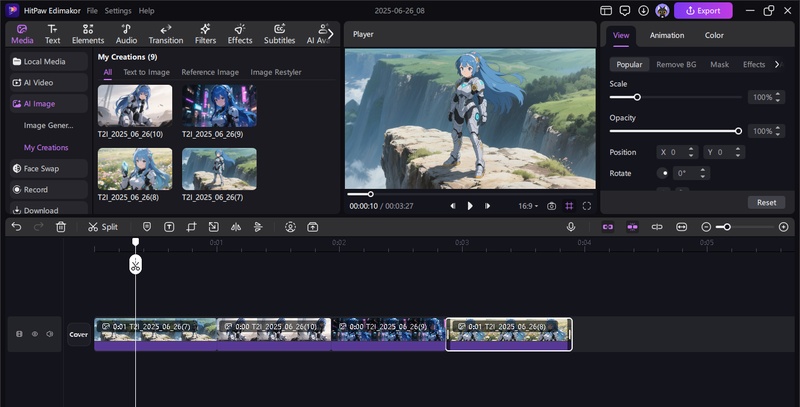Screen dimensions: 800x407
Task: Select thumbnail T2I_2025_06_26(9)
Action: (x=219, y=106)
